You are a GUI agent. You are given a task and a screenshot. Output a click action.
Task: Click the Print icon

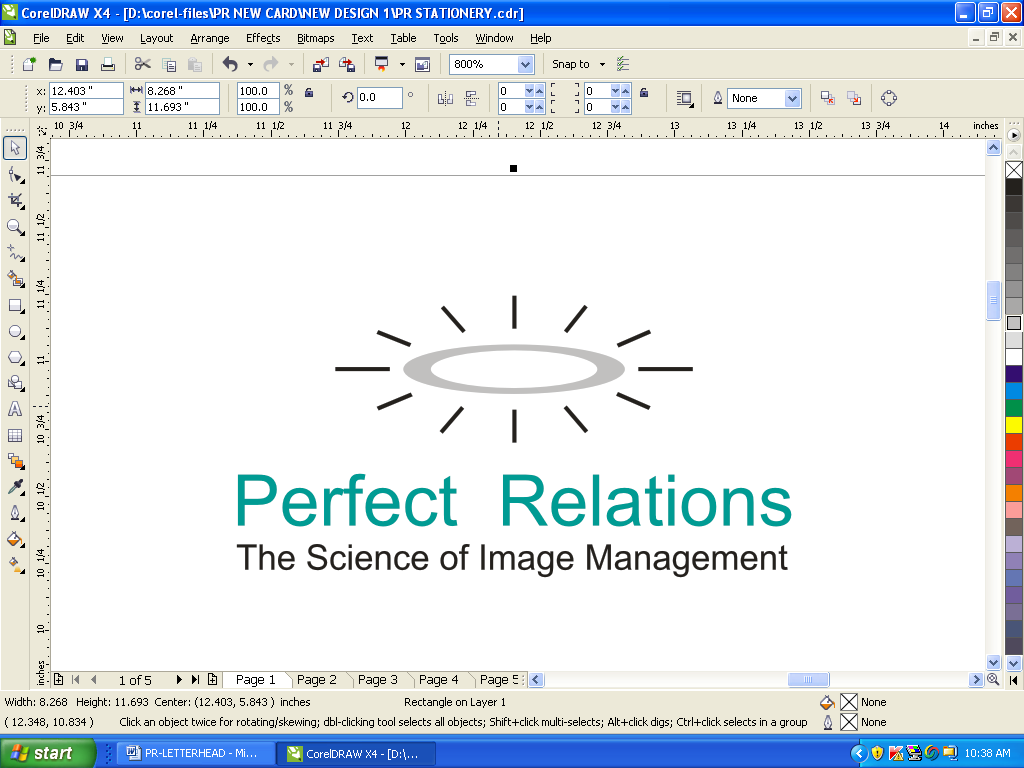[x=108, y=64]
